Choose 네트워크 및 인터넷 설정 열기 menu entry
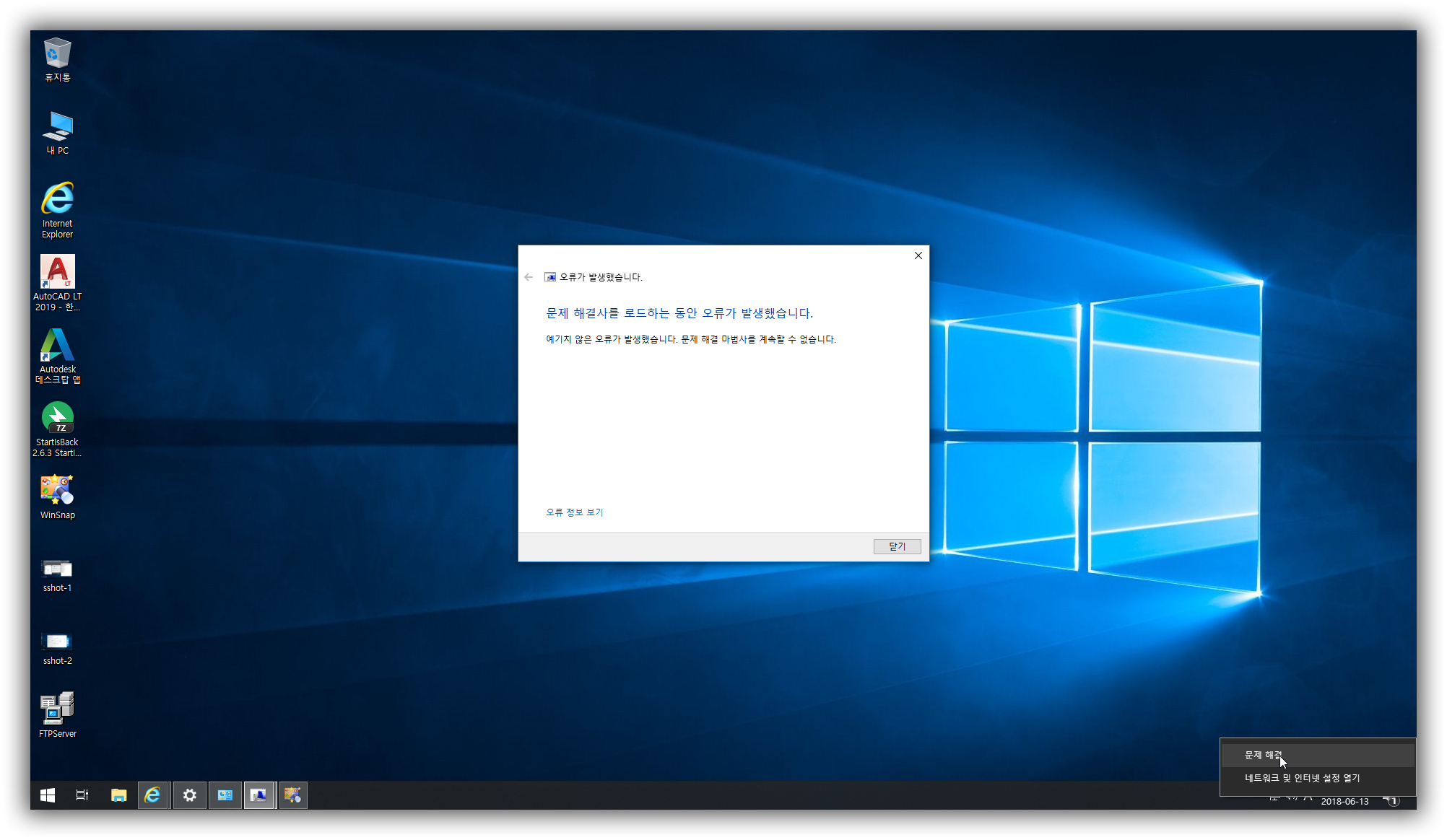Image resolution: width=1447 pixels, height=840 pixels. point(1318,778)
